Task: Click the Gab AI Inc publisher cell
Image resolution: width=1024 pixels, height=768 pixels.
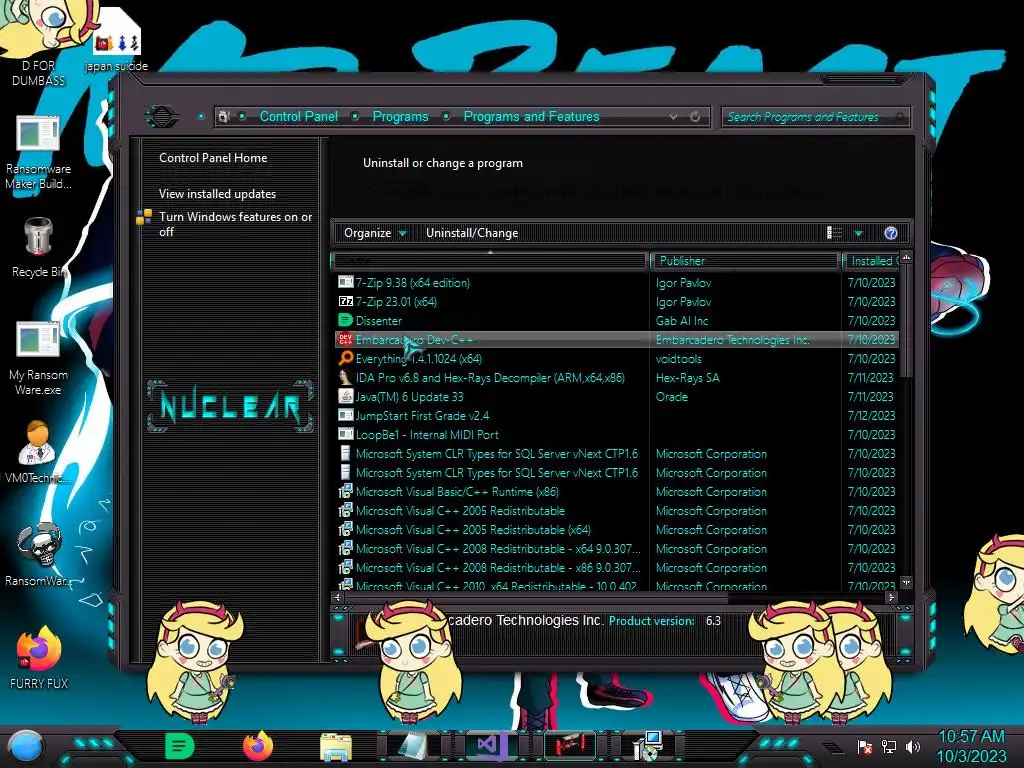Action: [x=682, y=321]
